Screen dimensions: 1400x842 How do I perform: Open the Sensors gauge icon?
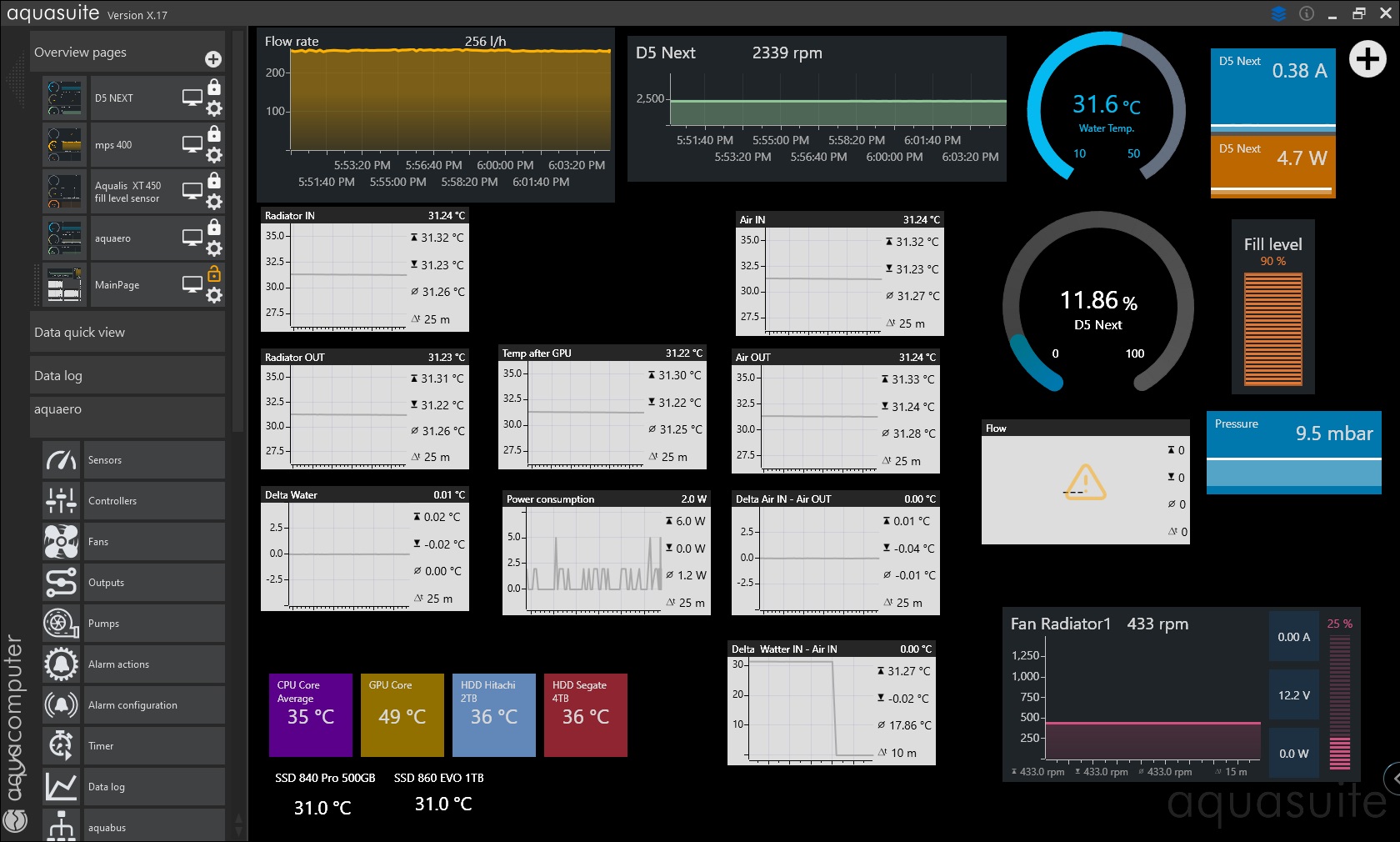(61, 460)
